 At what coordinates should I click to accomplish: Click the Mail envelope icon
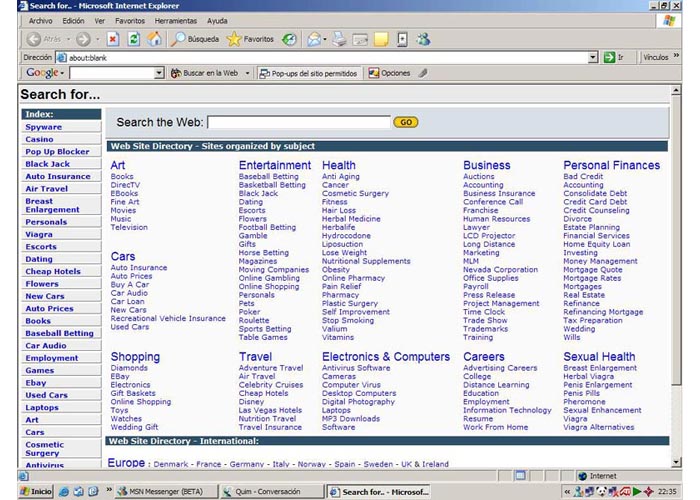314,39
